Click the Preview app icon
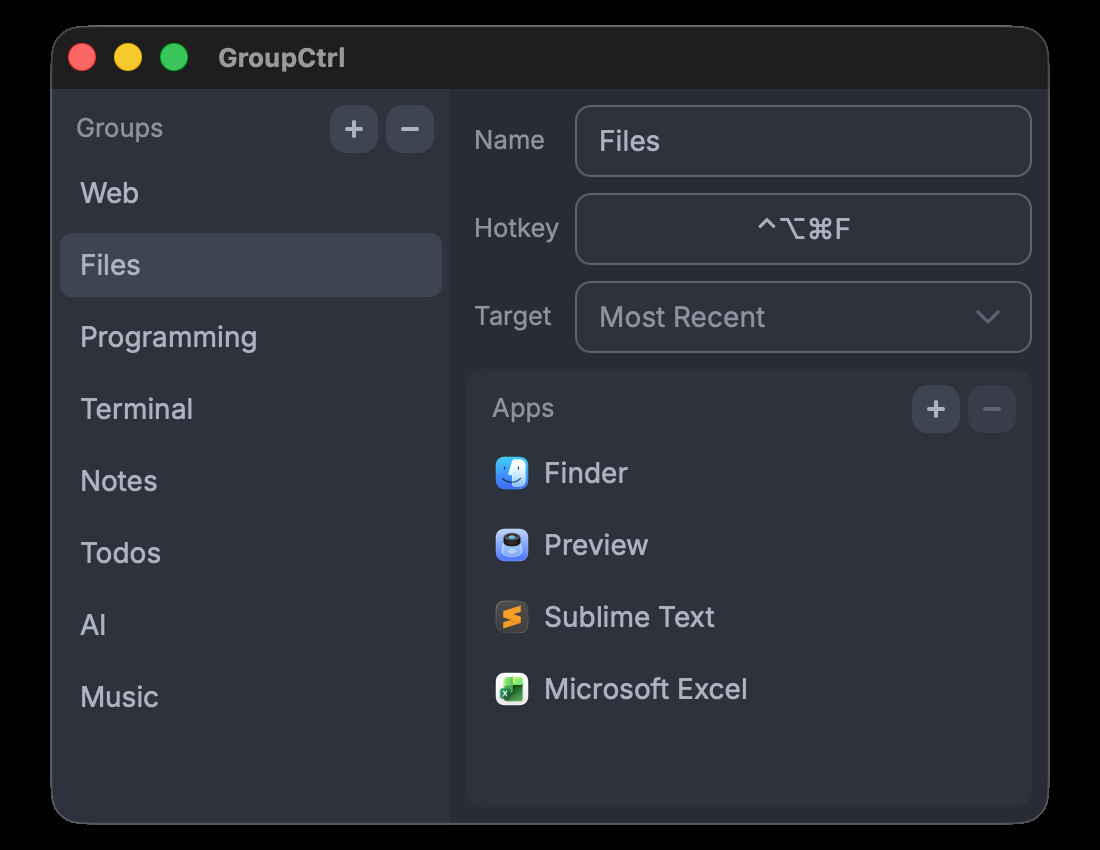Image resolution: width=1100 pixels, height=850 pixels. [x=512, y=545]
